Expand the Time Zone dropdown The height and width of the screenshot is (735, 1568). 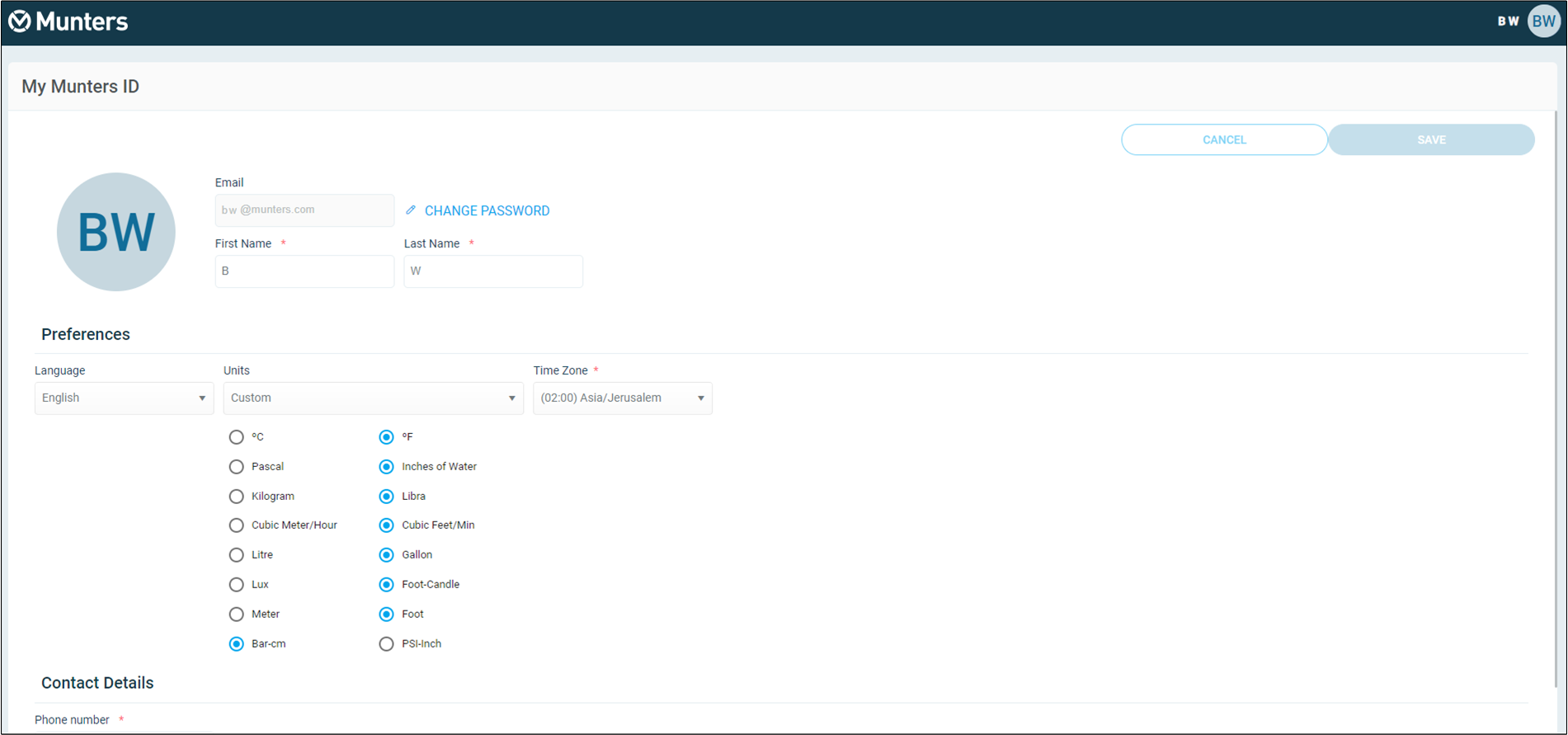622,398
